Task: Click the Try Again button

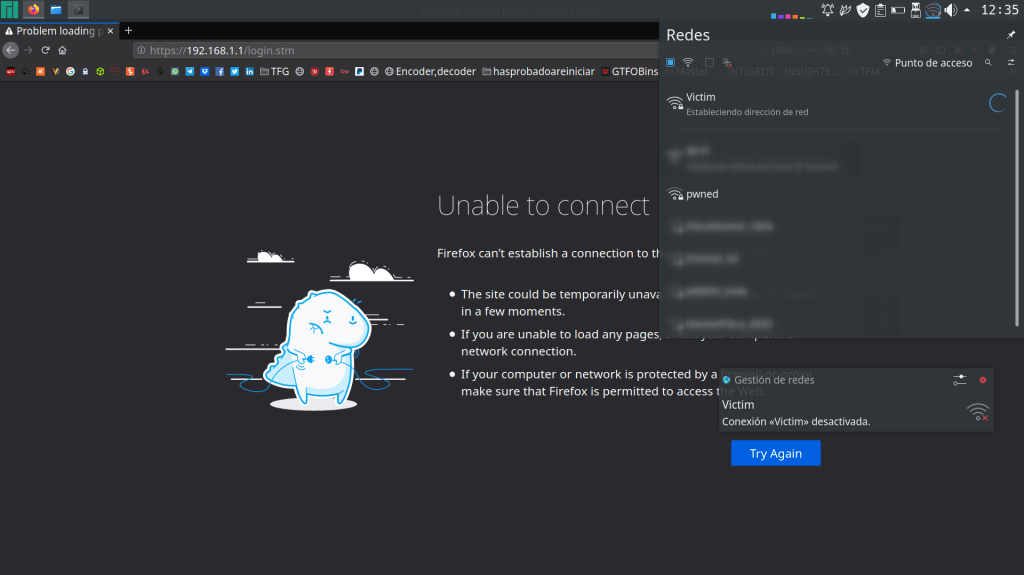Action: pos(775,453)
